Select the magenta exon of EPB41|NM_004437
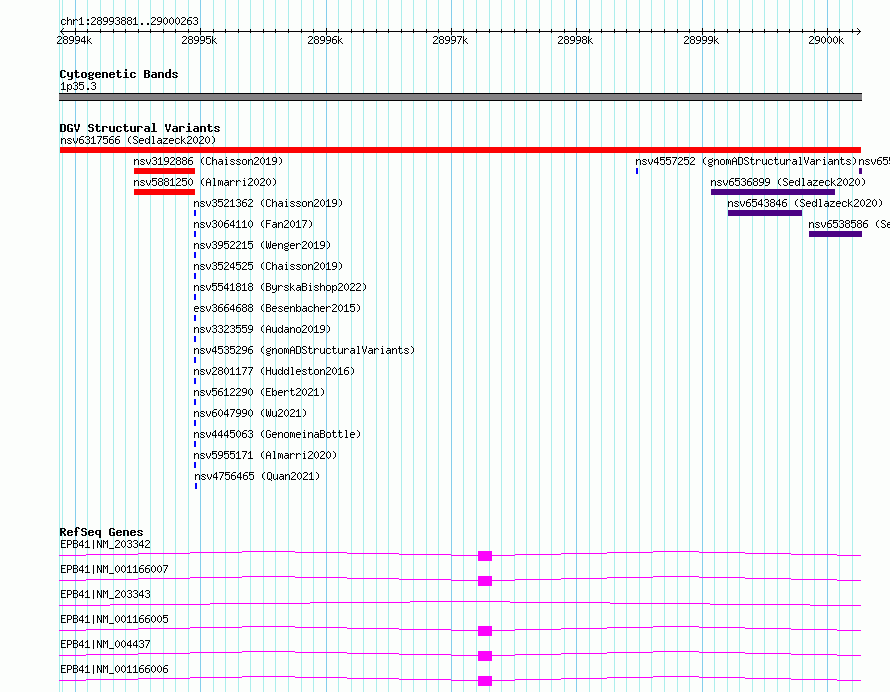 coord(485,656)
